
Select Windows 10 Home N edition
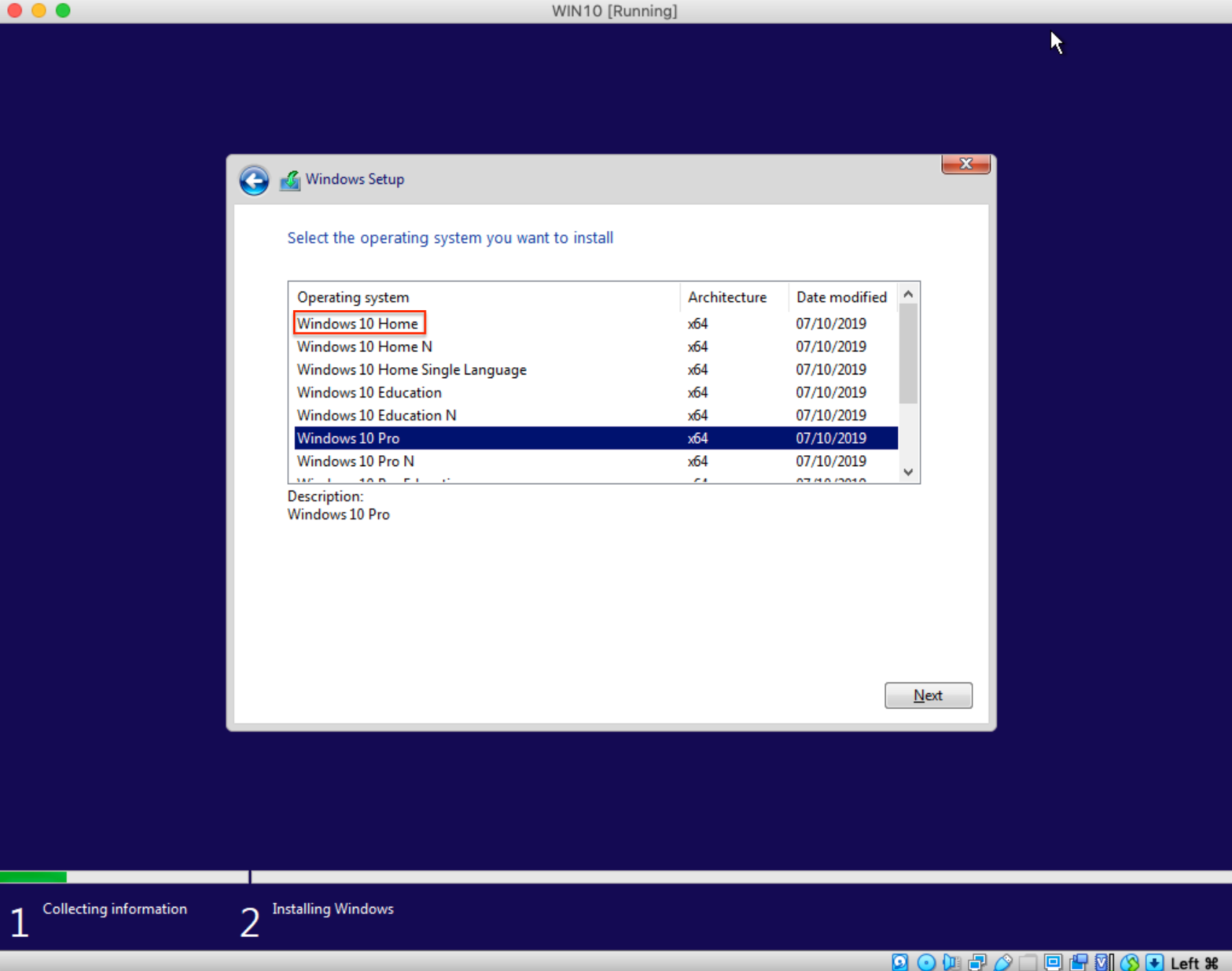point(596,346)
